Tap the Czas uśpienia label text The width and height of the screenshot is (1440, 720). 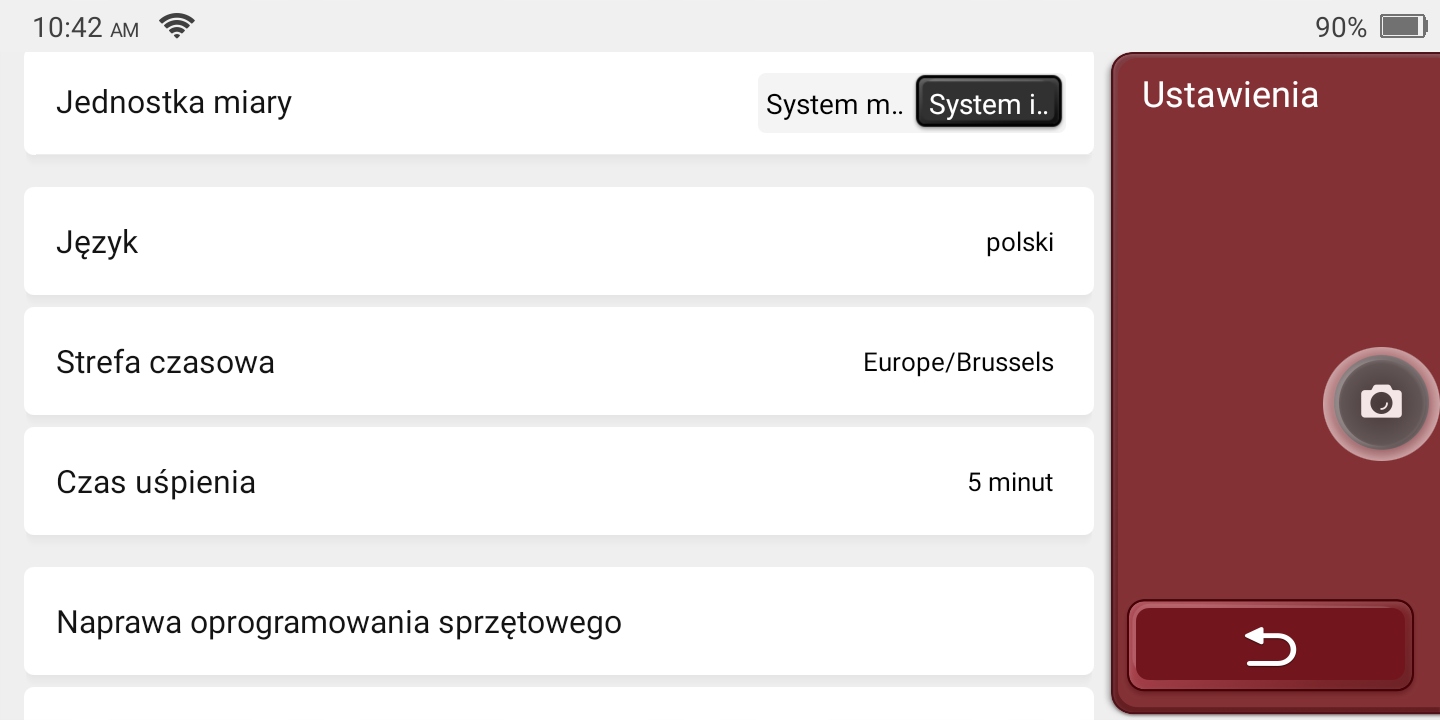156,482
